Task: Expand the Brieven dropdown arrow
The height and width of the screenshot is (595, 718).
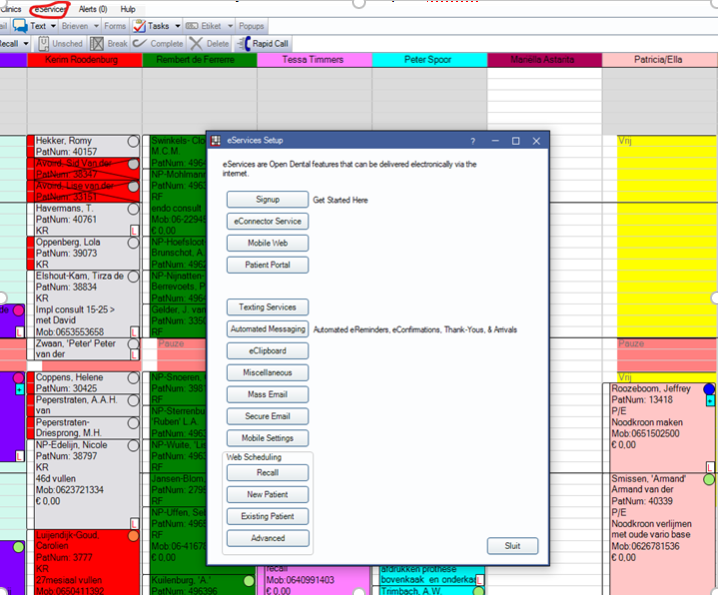Action: point(96,26)
